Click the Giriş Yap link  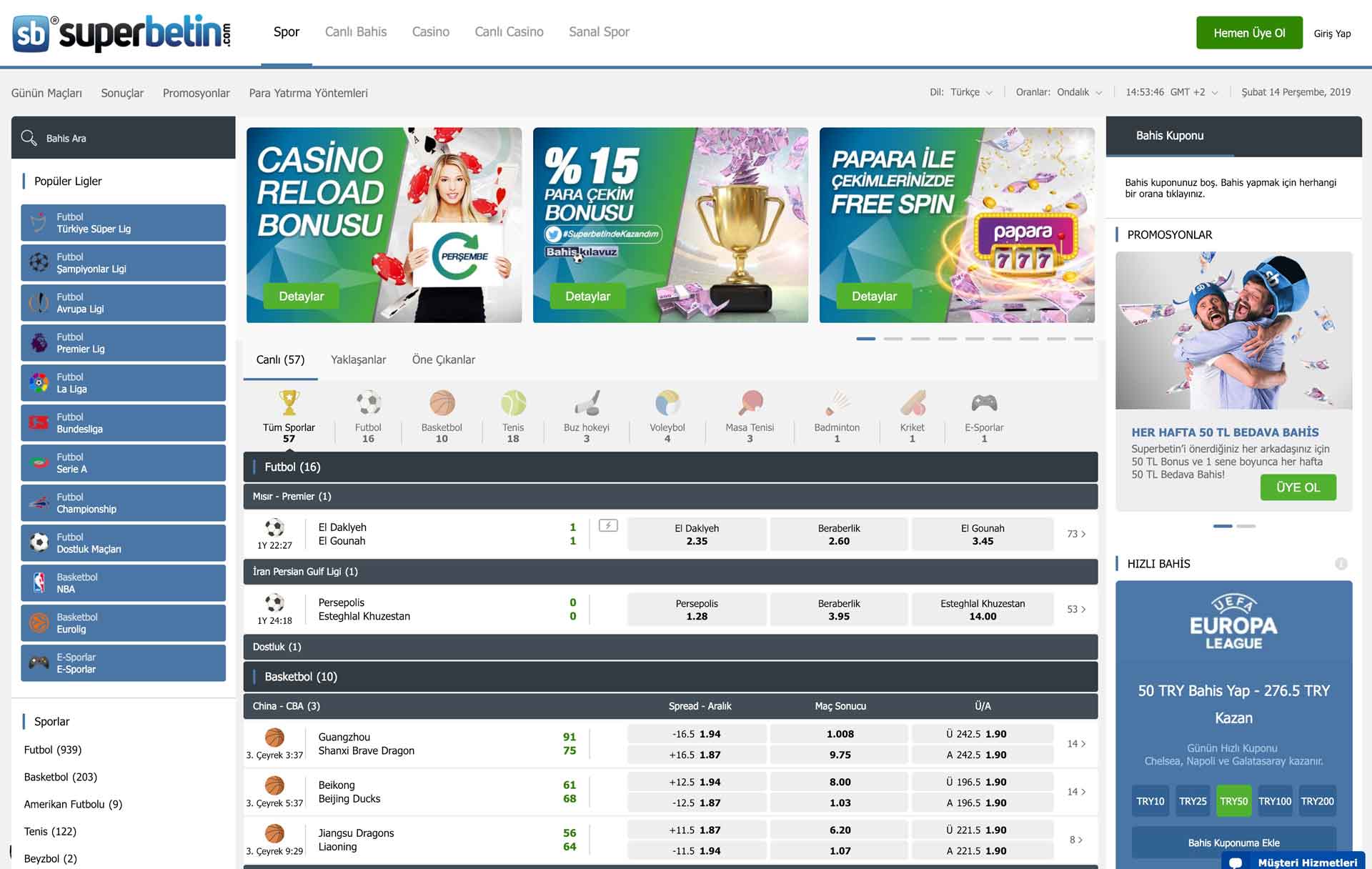[x=1332, y=34]
